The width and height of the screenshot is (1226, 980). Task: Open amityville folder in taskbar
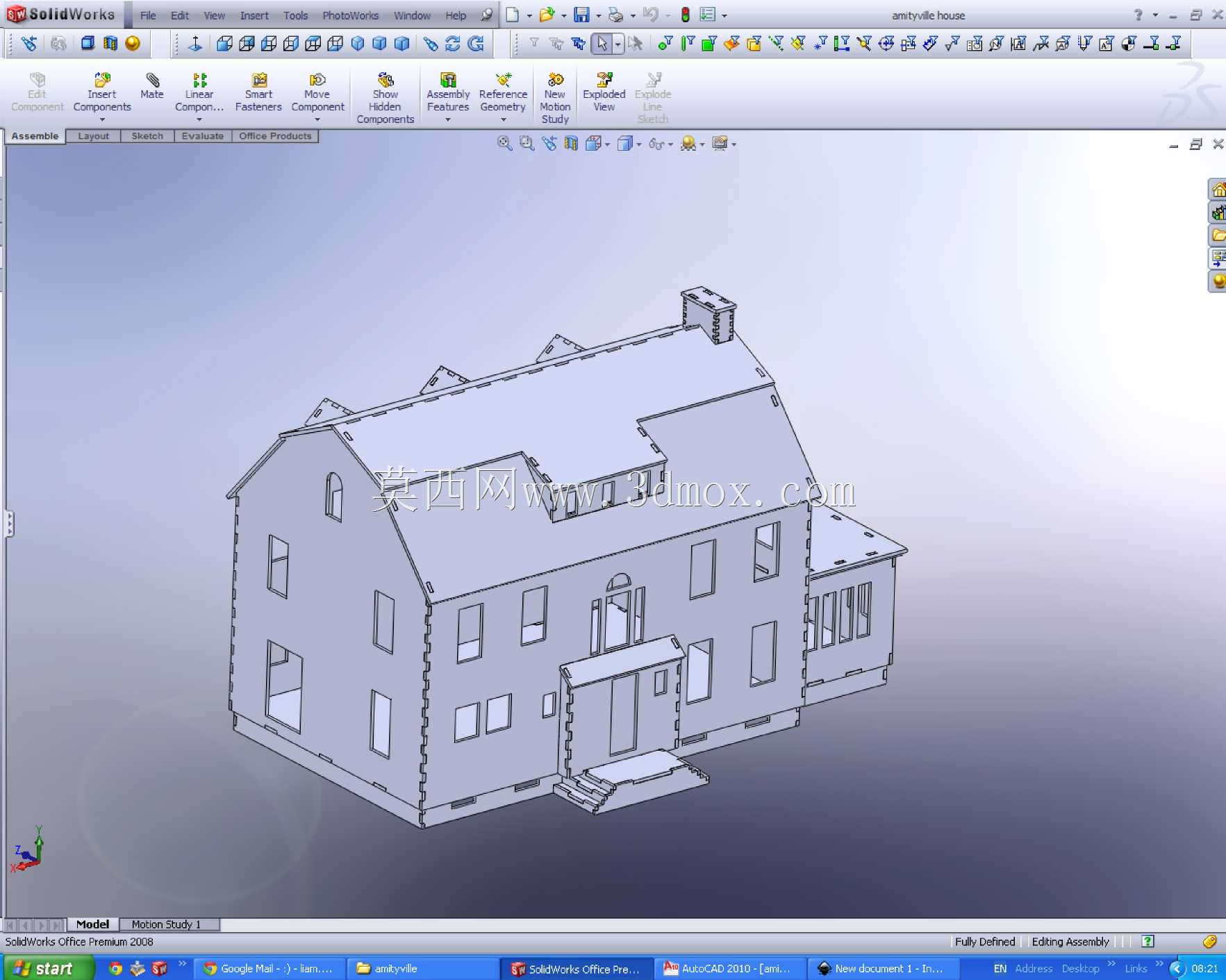[x=422, y=968]
